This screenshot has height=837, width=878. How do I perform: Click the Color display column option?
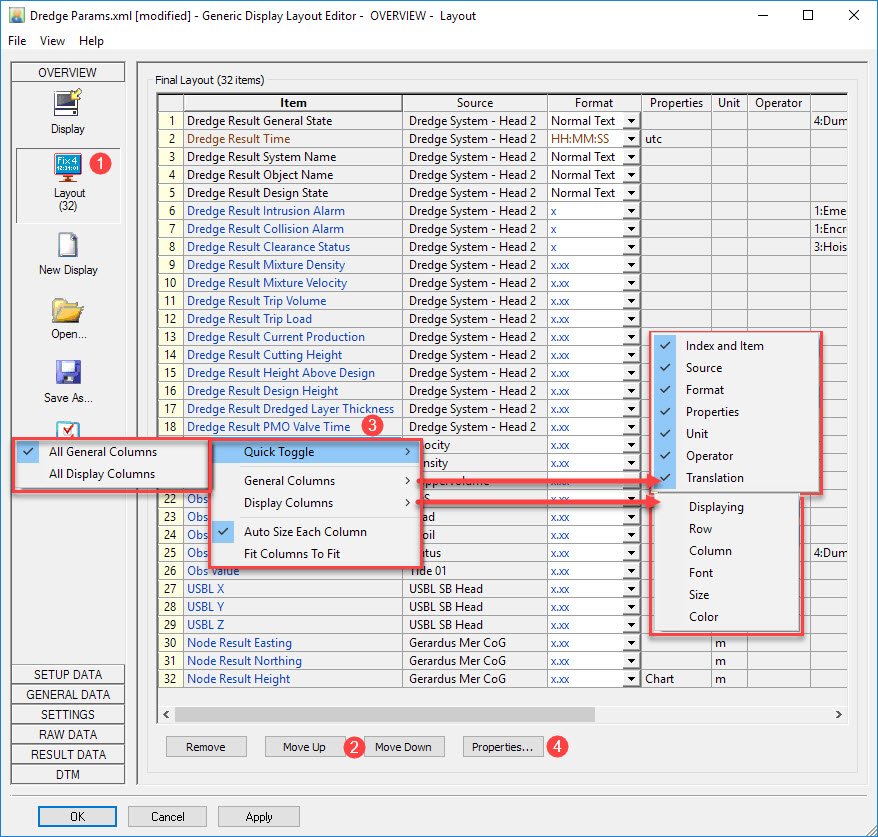(x=703, y=617)
